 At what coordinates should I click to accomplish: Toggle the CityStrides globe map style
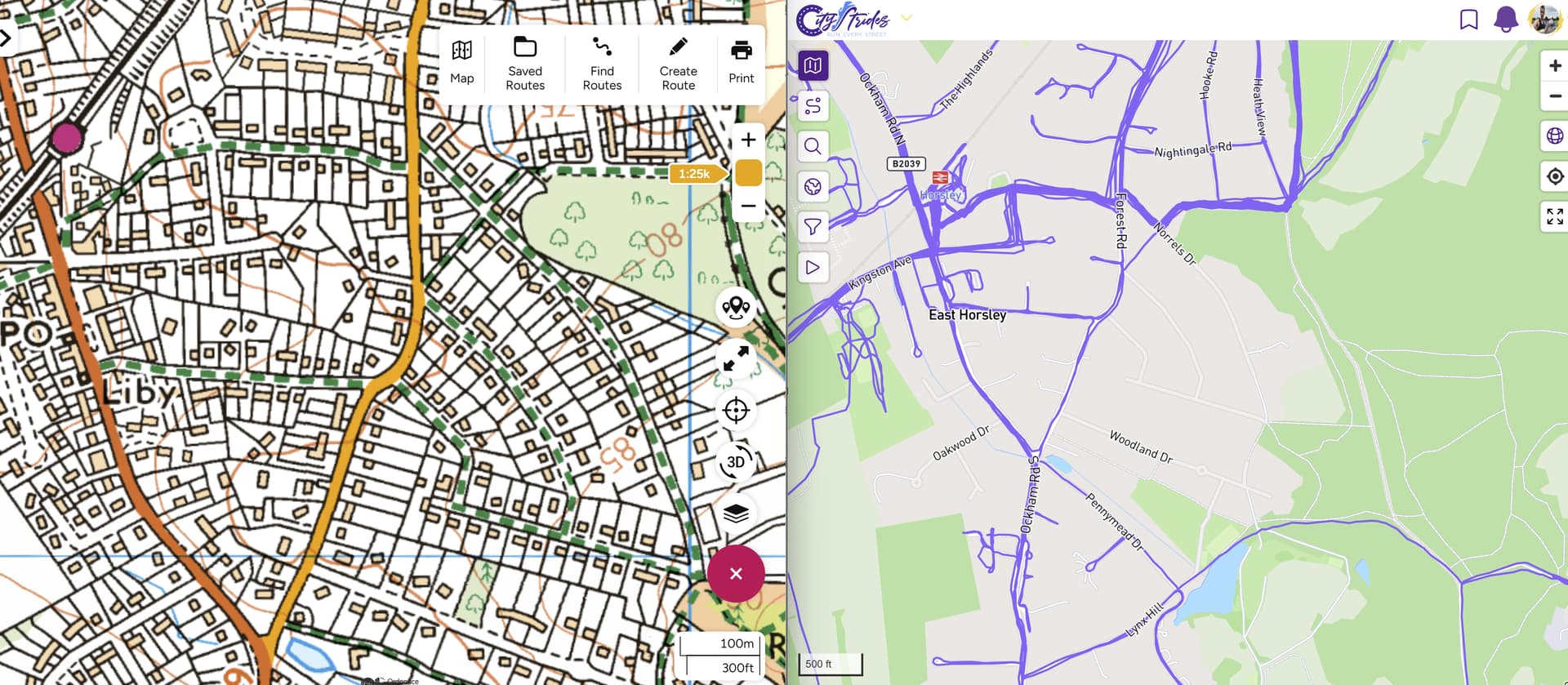pos(1555,136)
